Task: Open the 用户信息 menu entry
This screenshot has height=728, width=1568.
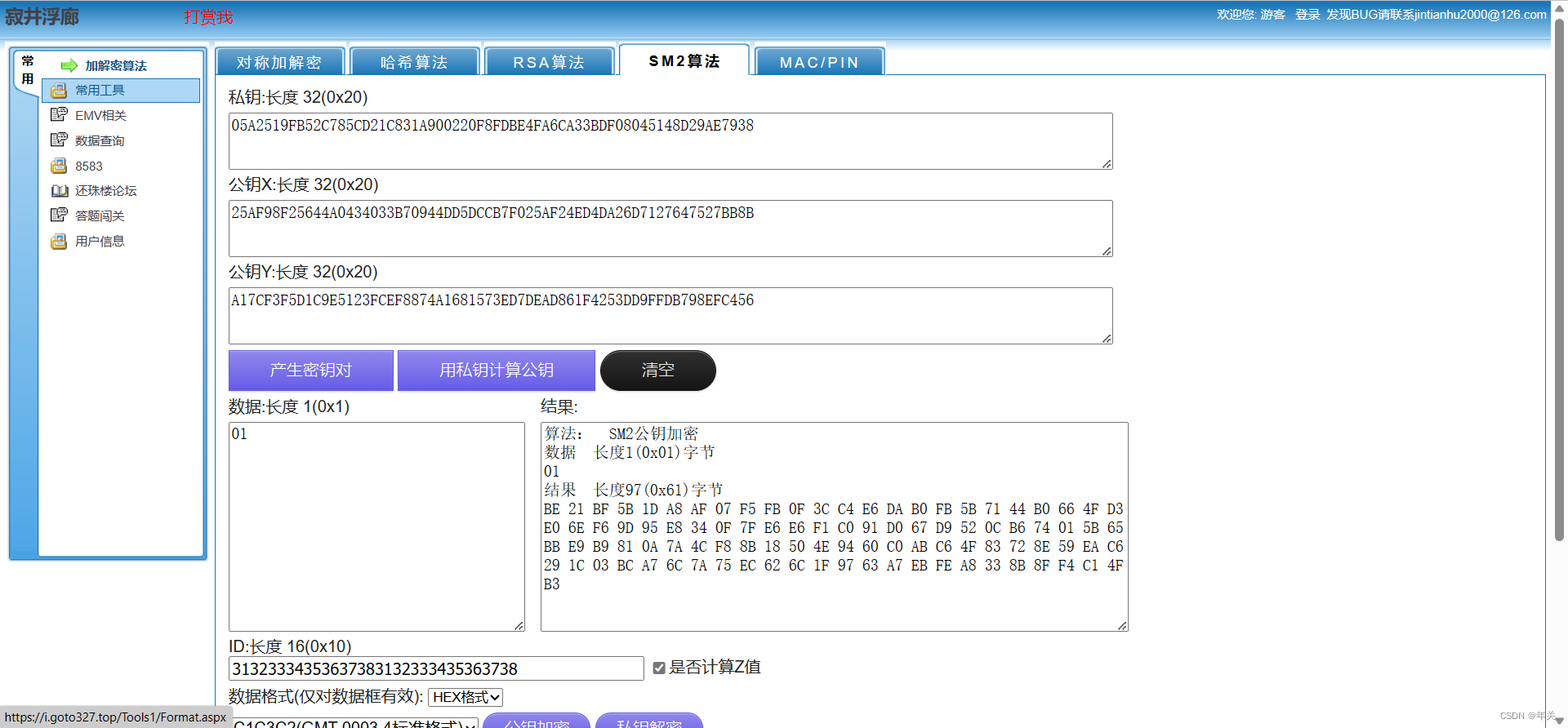Action: coord(100,242)
